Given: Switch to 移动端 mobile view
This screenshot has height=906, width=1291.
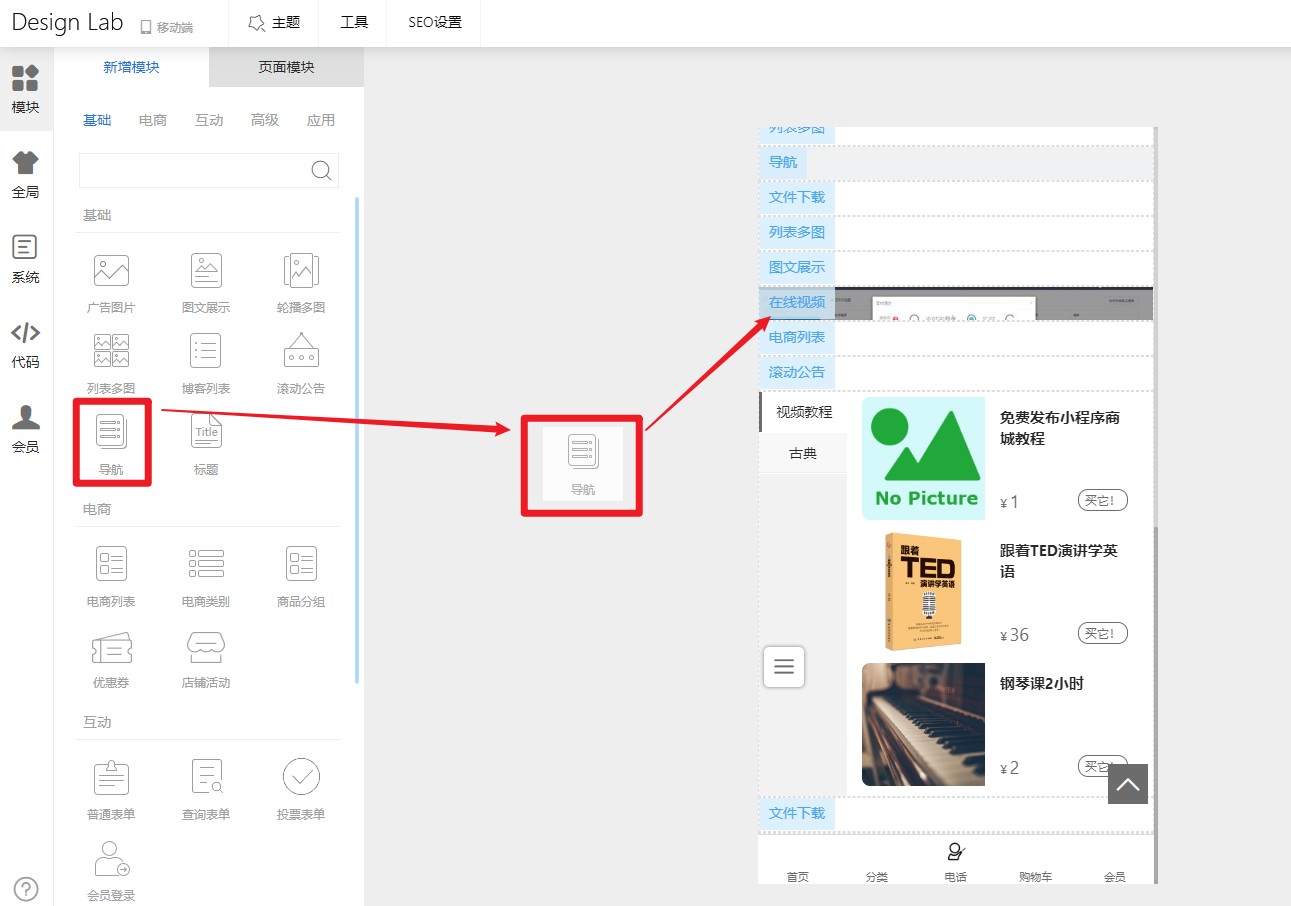Looking at the screenshot, I should click(166, 26).
